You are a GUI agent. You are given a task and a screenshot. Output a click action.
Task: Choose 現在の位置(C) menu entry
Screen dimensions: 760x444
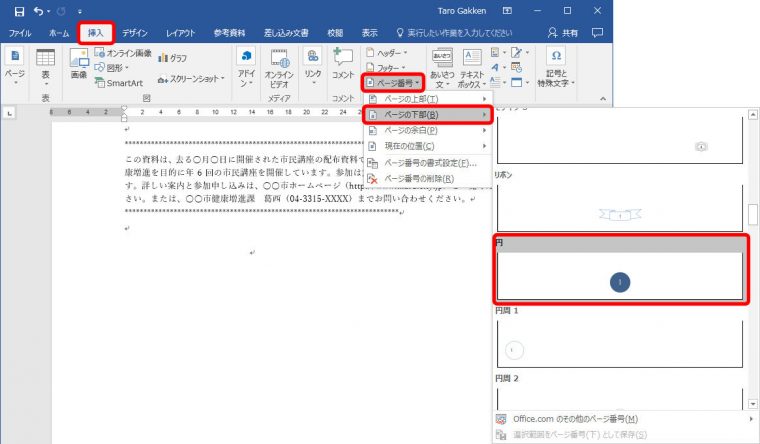(428, 146)
